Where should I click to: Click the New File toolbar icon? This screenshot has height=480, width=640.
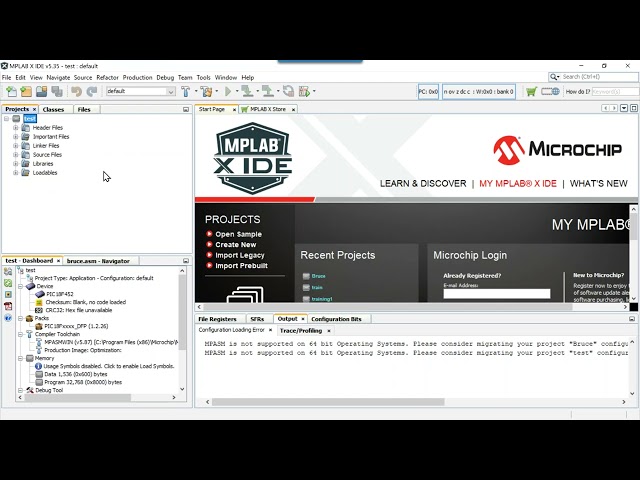tap(11, 91)
